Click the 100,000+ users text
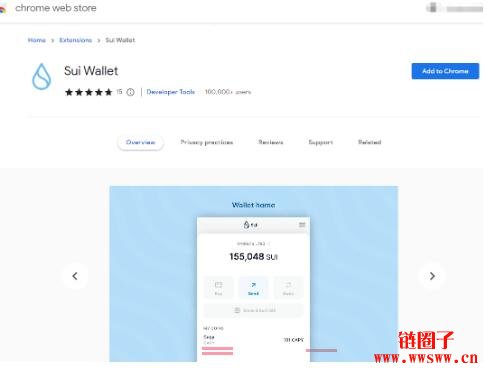This screenshot has height=368, width=487. pyautogui.click(x=228, y=92)
